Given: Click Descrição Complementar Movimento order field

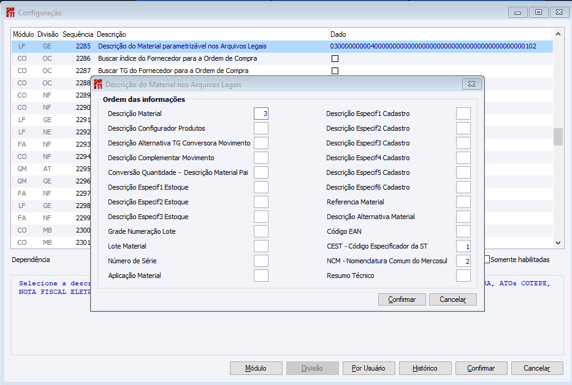Looking at the screenshot, I should [261, 158].
